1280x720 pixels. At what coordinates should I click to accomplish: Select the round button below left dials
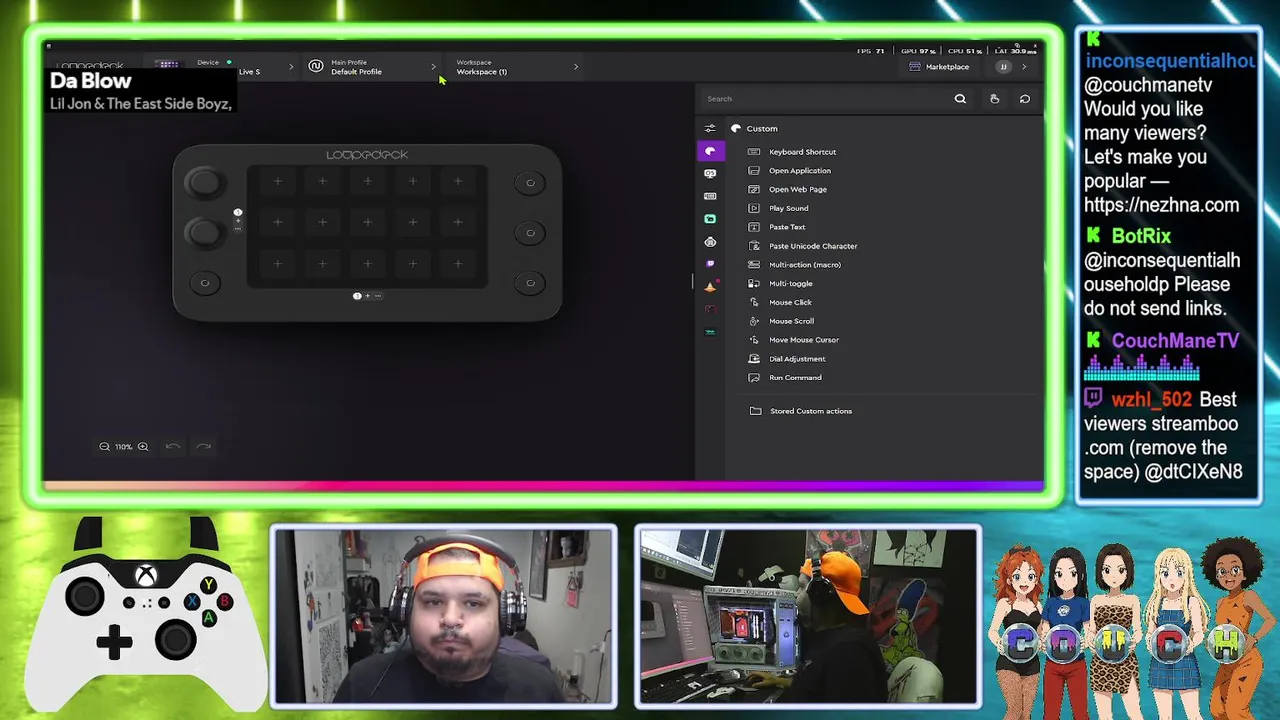(205, 283)
